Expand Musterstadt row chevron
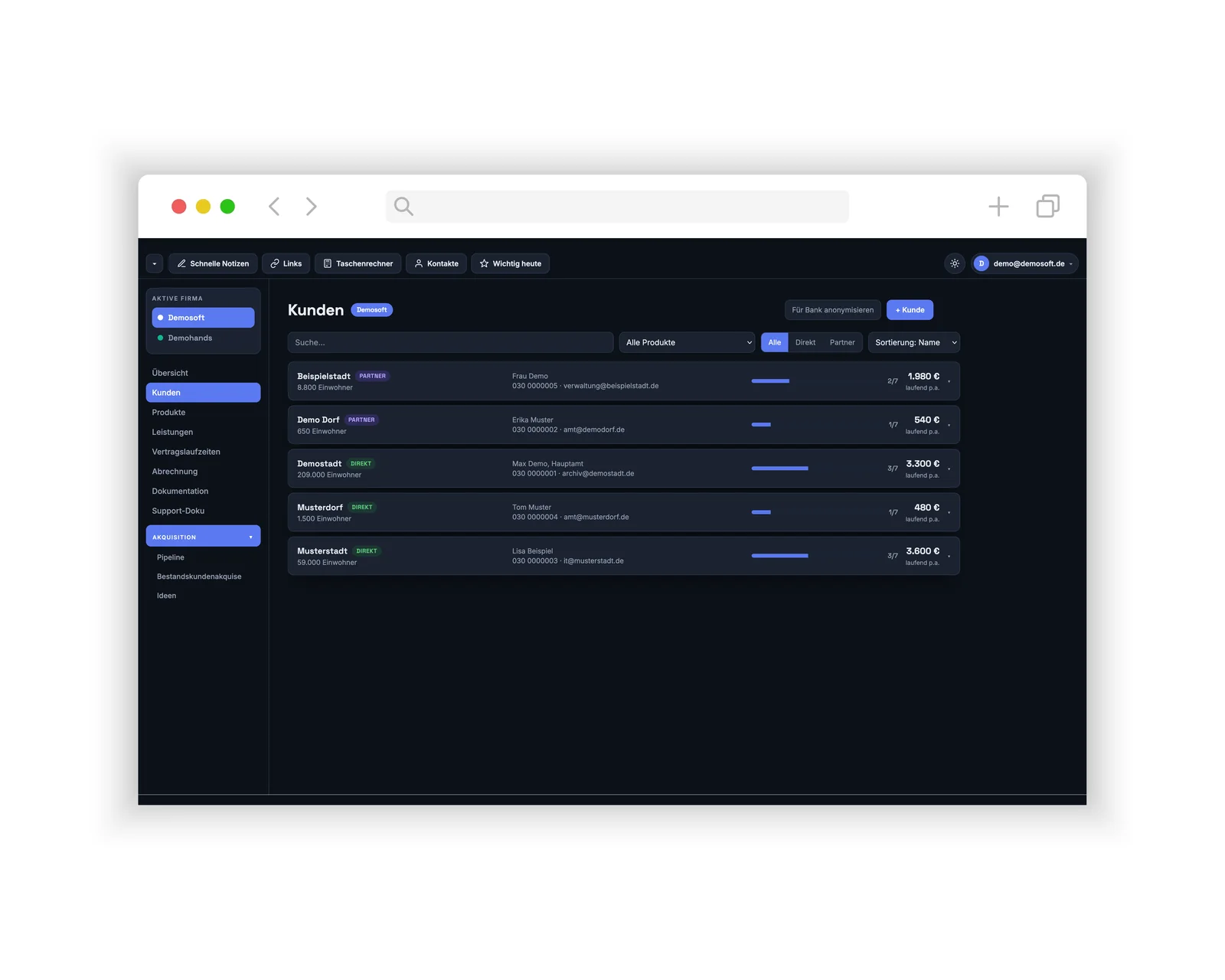The image size is (1225, 980). tap(949, 556)
